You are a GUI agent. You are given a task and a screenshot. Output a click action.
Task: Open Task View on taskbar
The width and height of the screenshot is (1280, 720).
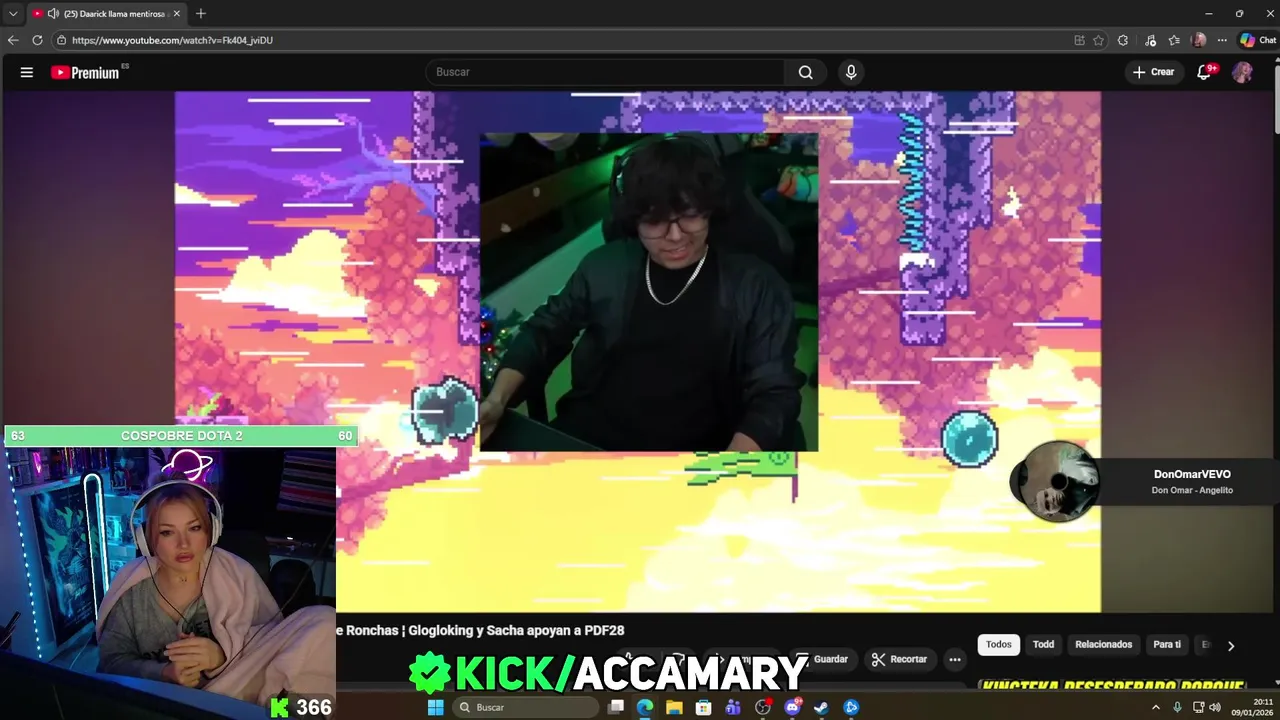pyautogui.click(x=616, y=707)
